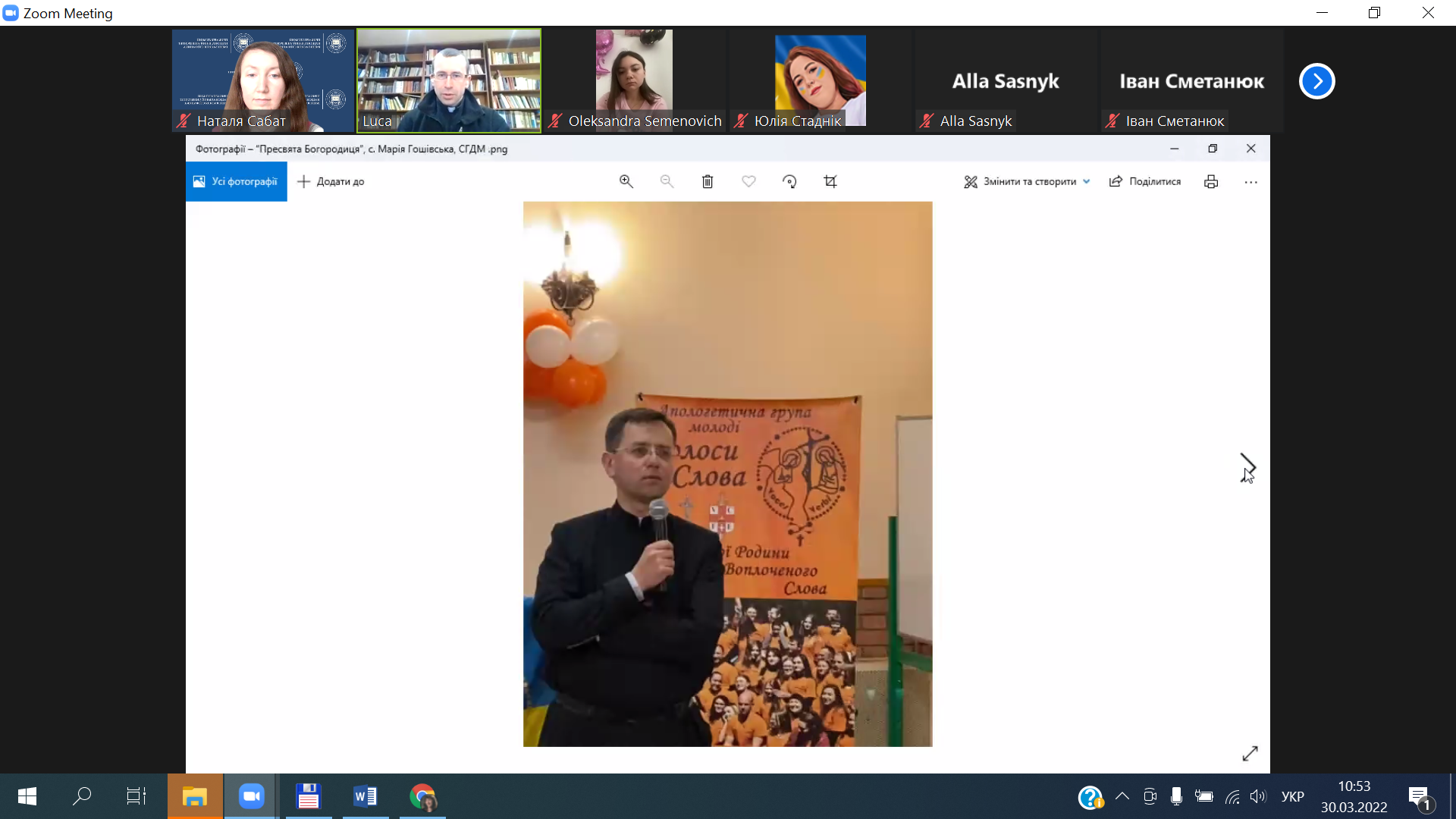Click the 'Додати до' button
Viewport: 1456px width, 819px height.
coord(331,181)
